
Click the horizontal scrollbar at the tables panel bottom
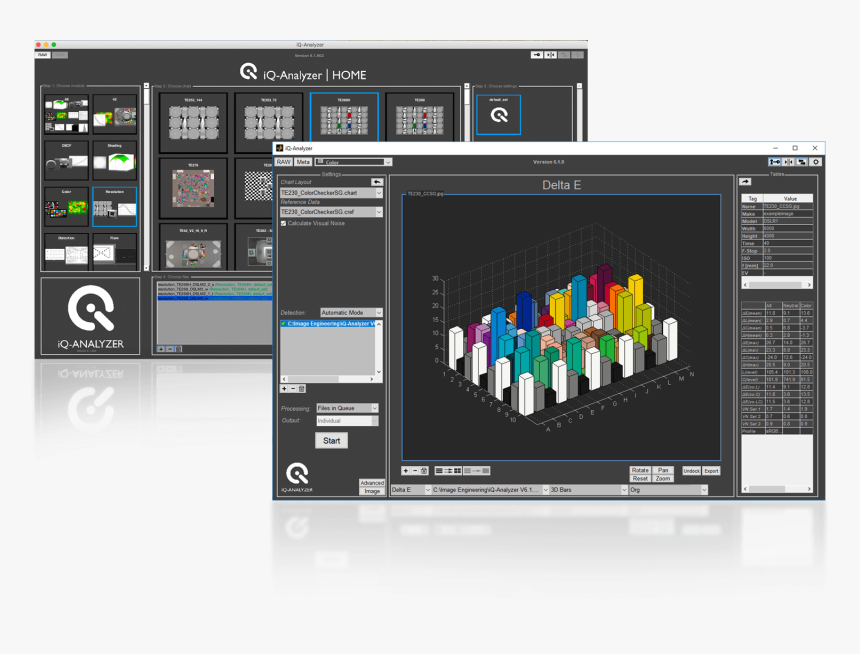click(777, 489)
